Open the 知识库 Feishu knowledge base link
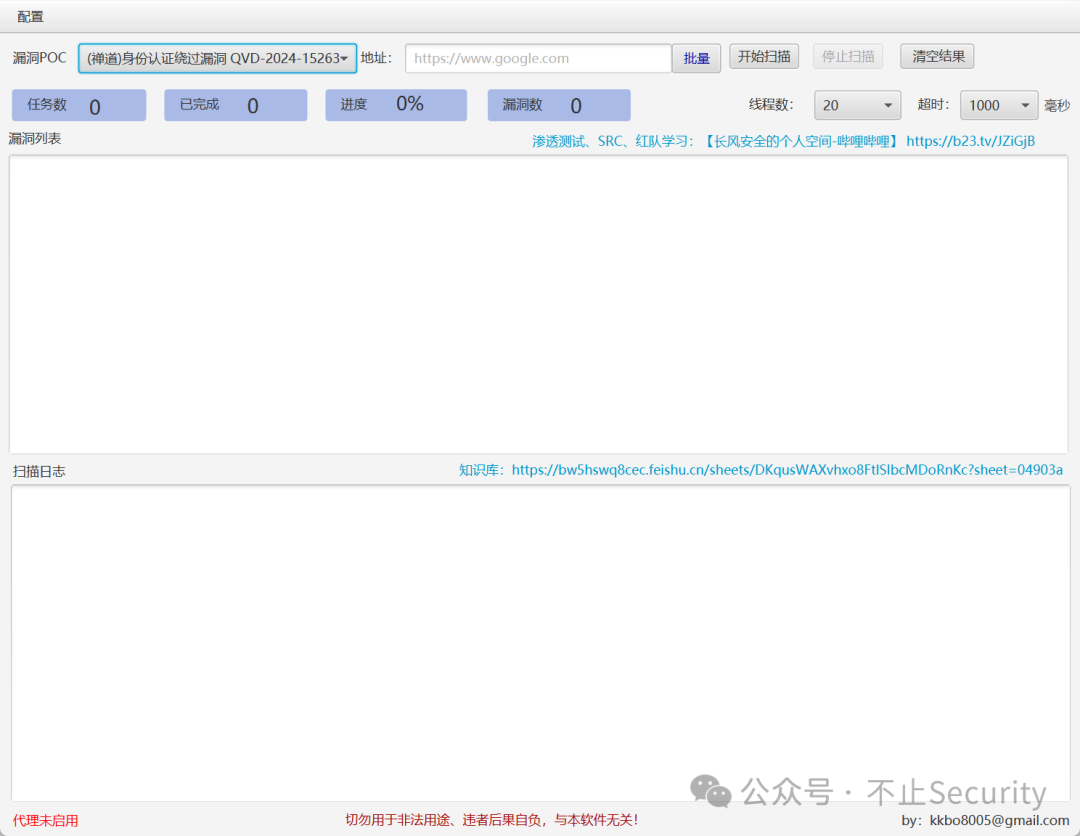Image resolution: width=1080 pixels, height=836 pixels. point(786,470)
